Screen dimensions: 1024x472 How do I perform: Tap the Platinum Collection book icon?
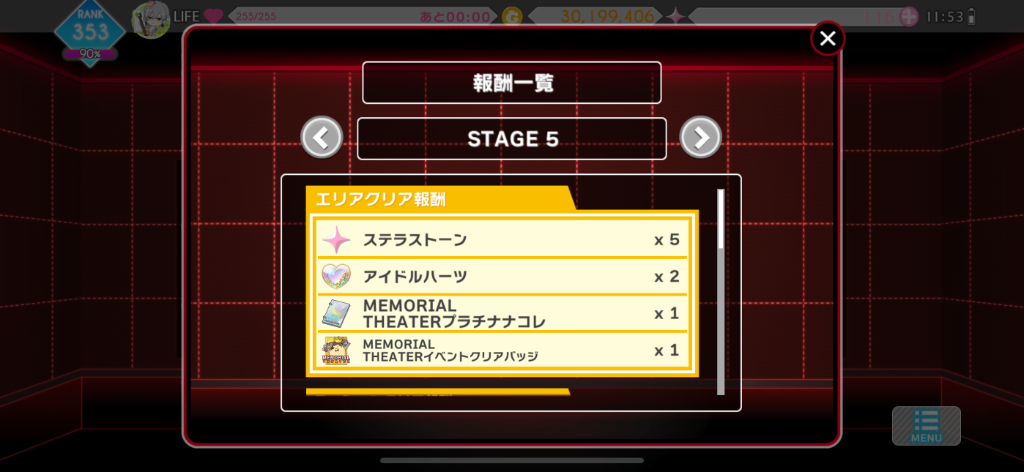336,314
